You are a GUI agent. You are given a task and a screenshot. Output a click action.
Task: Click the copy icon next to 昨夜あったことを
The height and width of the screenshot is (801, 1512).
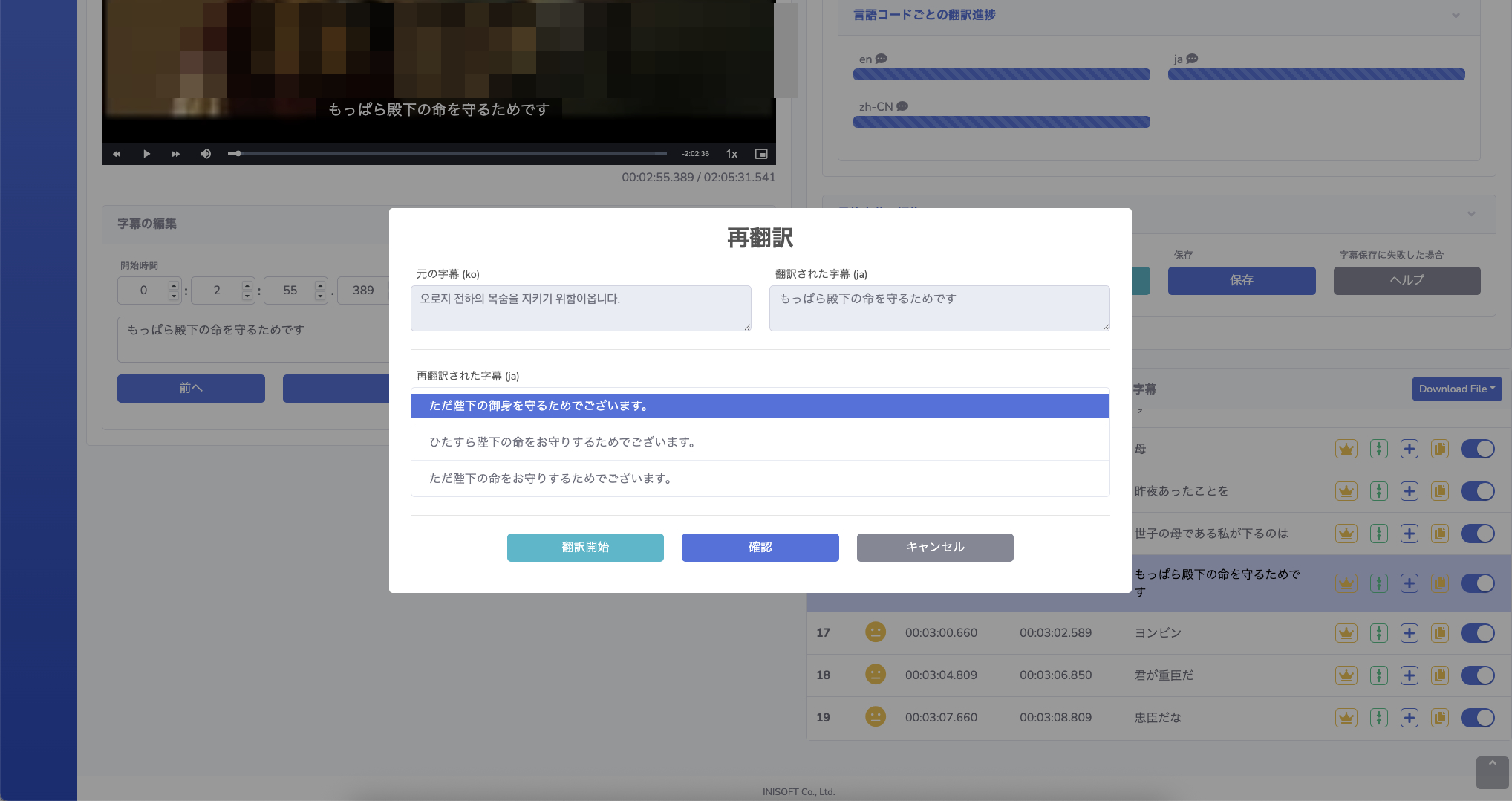[1440, 490]
